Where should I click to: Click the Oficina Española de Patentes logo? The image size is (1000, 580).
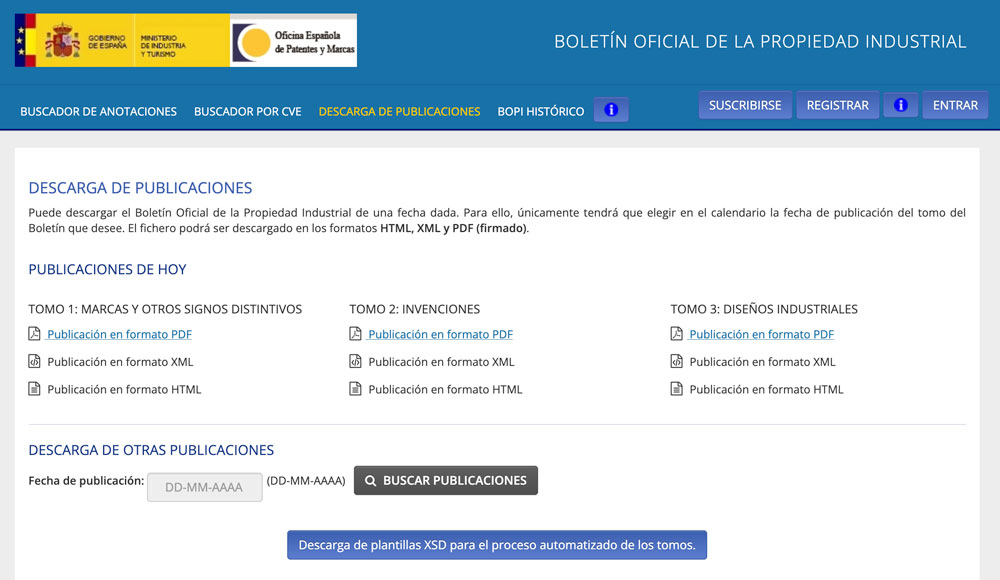(293, 40)
